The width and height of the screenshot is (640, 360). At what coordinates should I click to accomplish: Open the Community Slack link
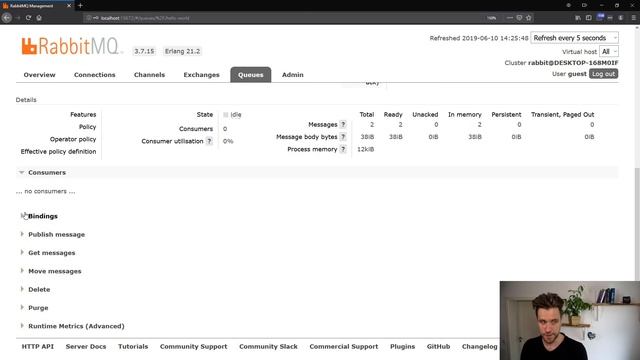268,347
